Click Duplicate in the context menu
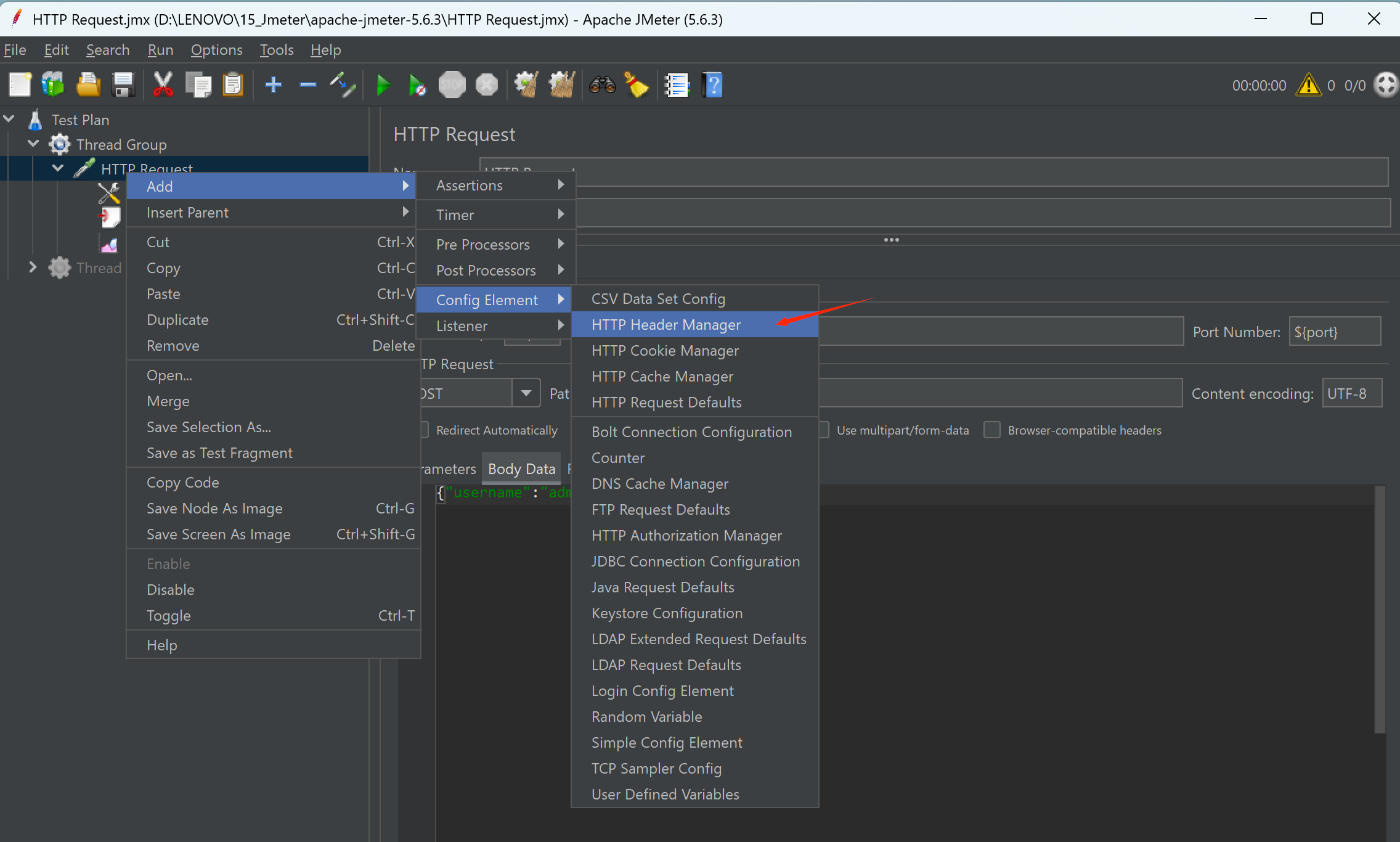Image resolution: width=1400 pixels, height=842 pixels. (274, 320)
